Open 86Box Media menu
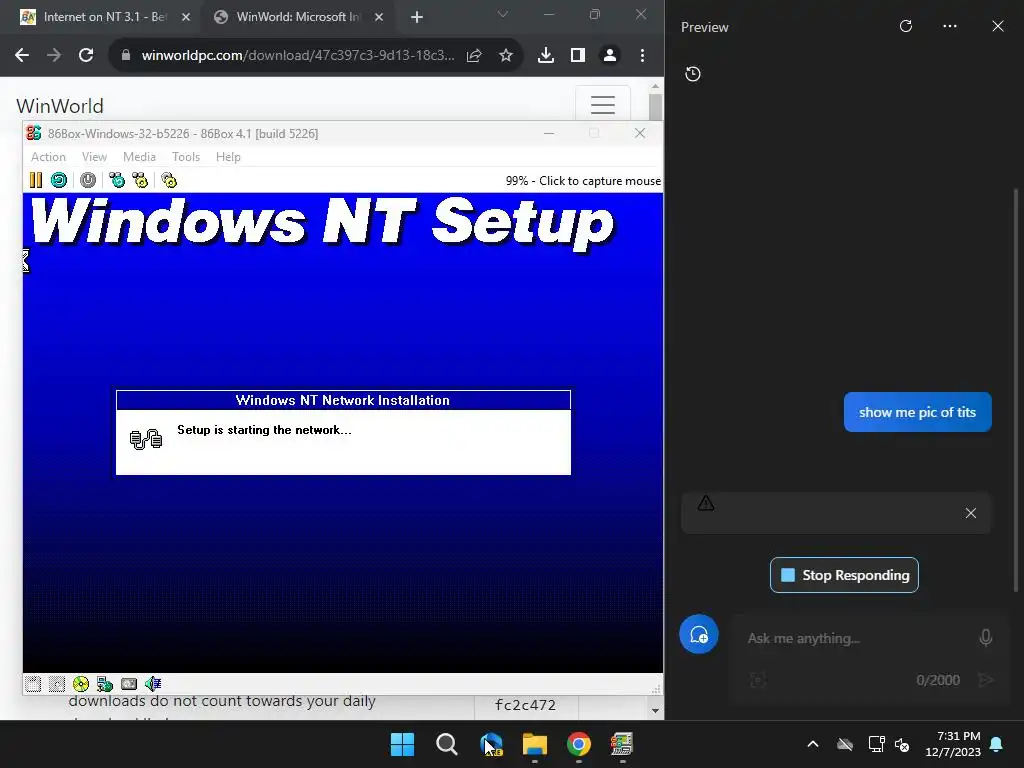This screenshot has width=1024, height=768. (139, 157)
